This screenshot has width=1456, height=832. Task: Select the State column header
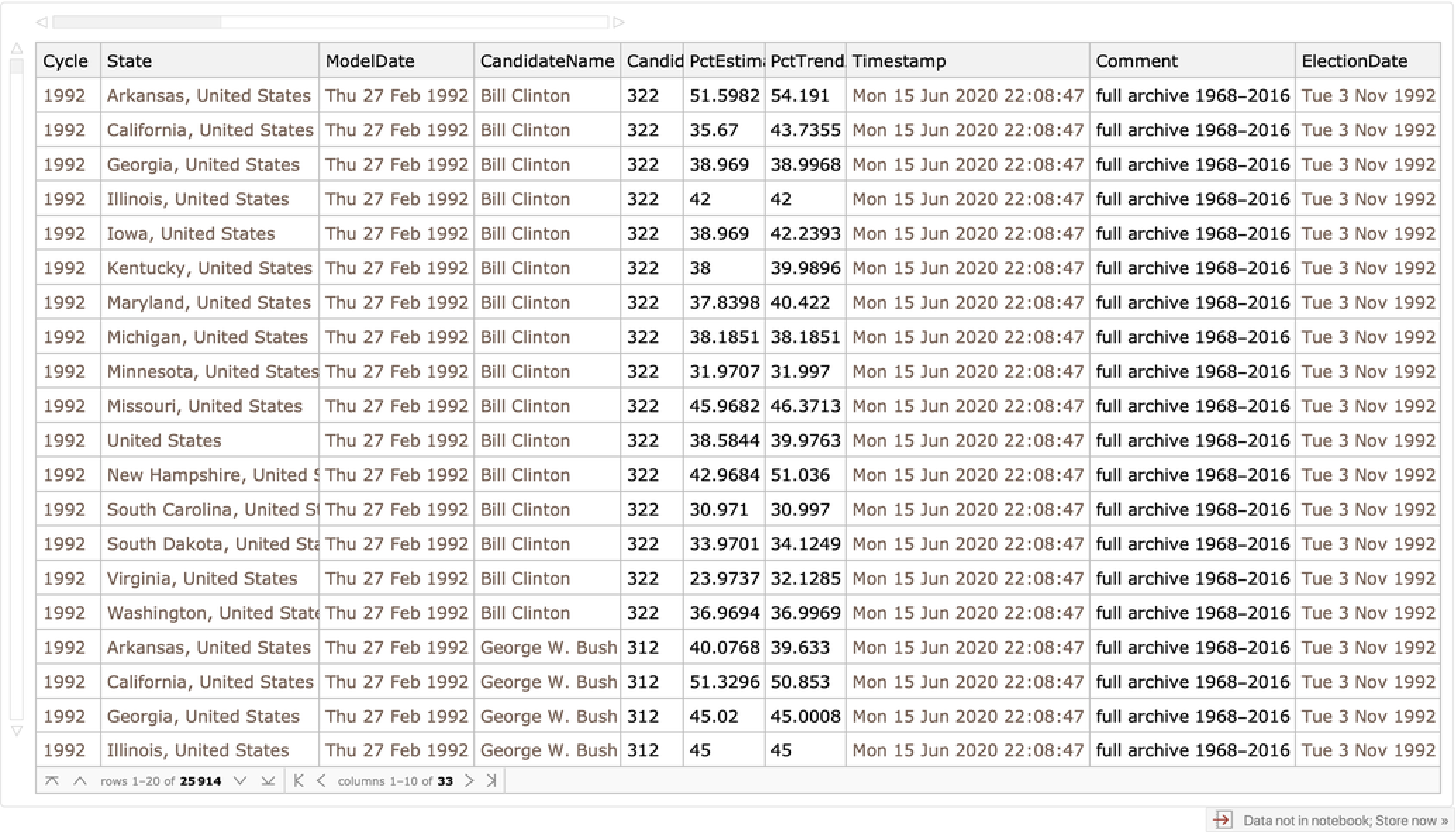[130, 61]
